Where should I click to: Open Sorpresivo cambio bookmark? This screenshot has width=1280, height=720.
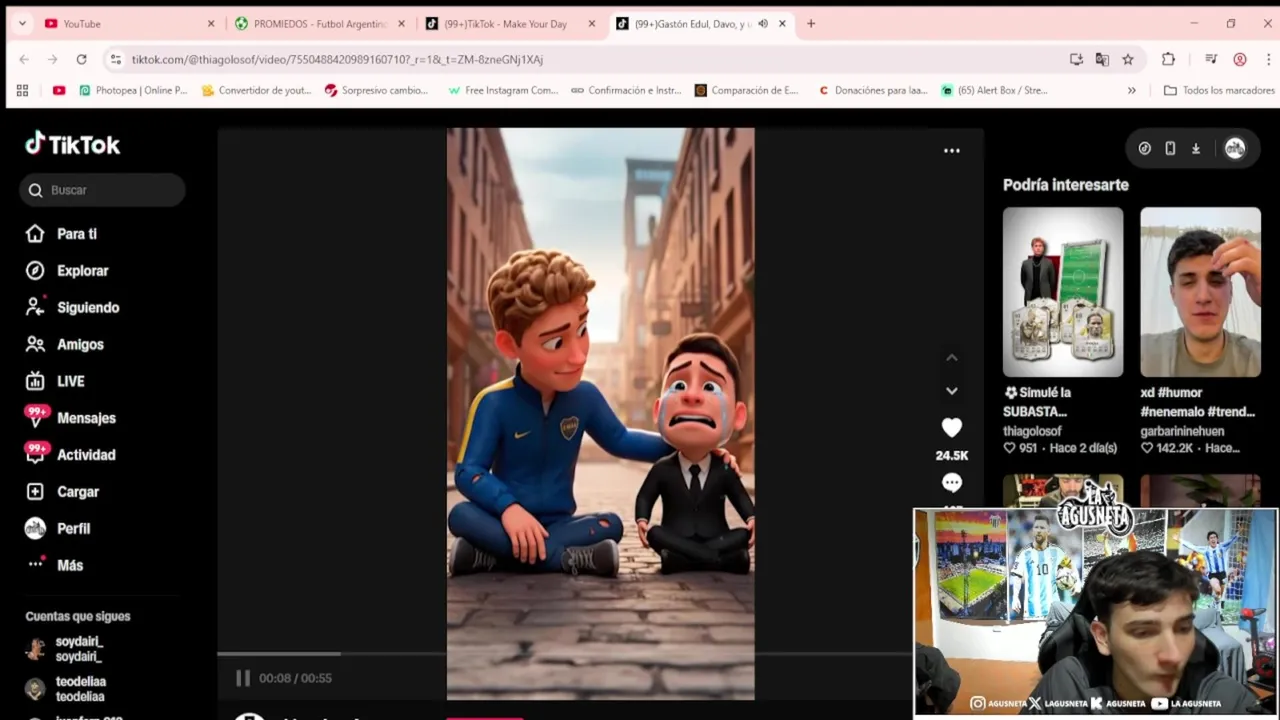tap(376, 90)
